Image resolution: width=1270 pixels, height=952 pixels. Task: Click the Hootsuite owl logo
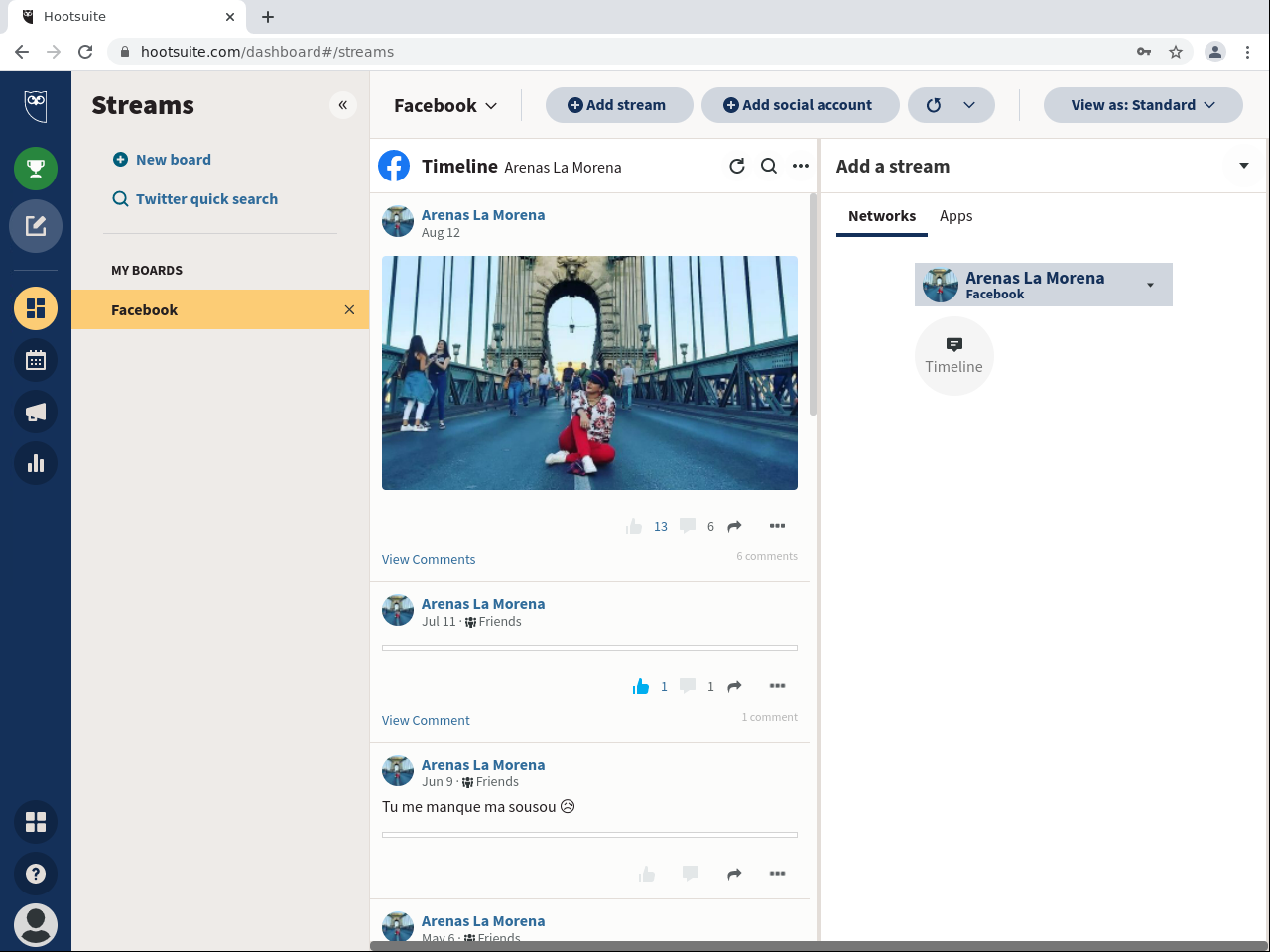pyautogui.click(x=36, y=105)
